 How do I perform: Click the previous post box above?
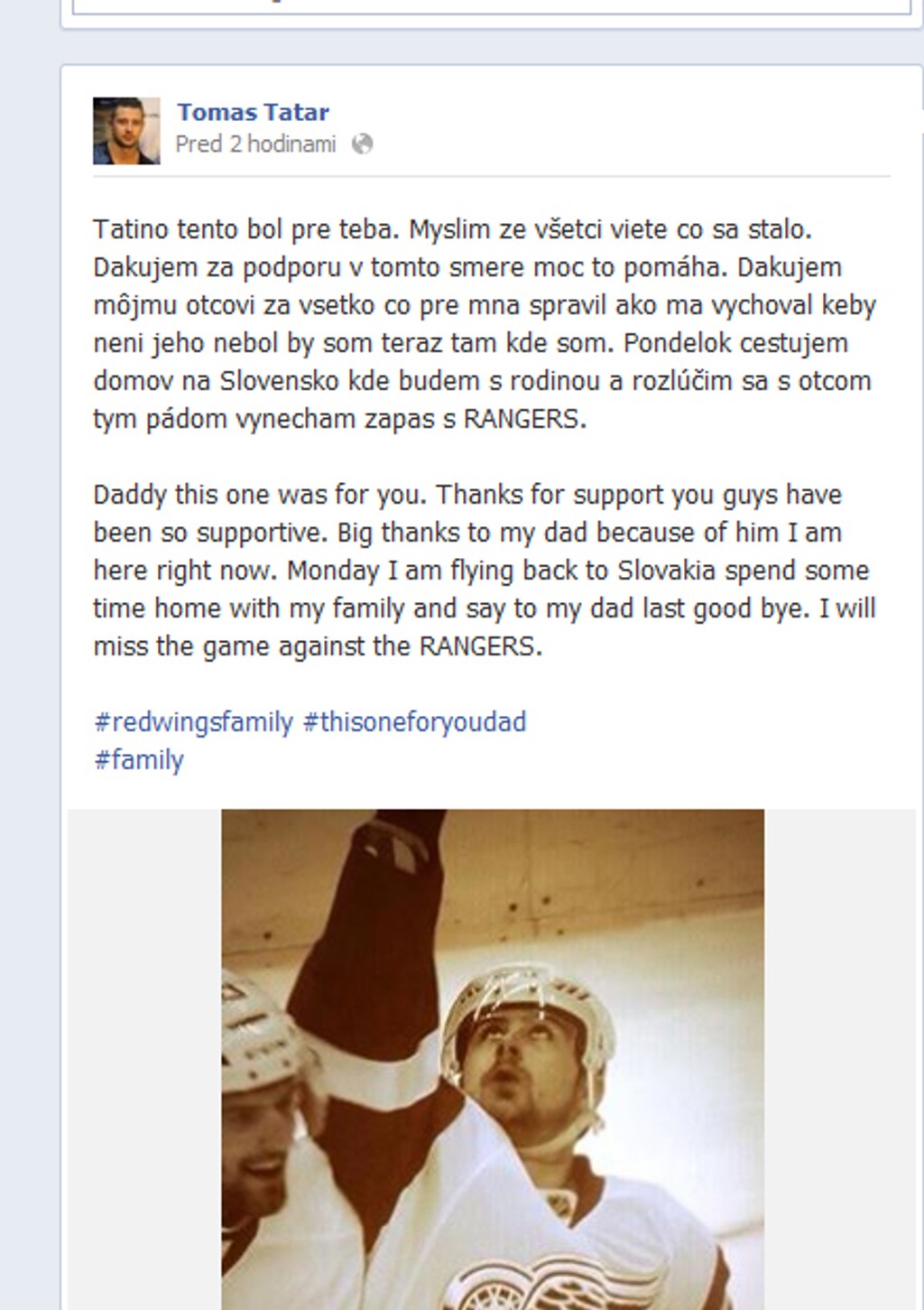coord(492,7)
